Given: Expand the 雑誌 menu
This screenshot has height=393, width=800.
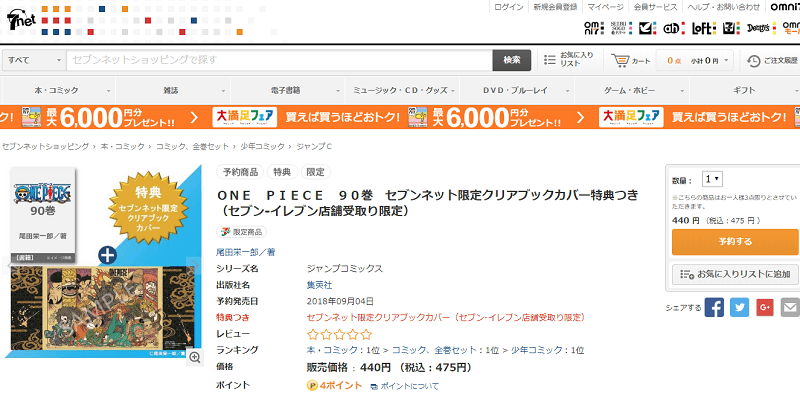Looking at the screenshot, I should click(x=173, y=90).
